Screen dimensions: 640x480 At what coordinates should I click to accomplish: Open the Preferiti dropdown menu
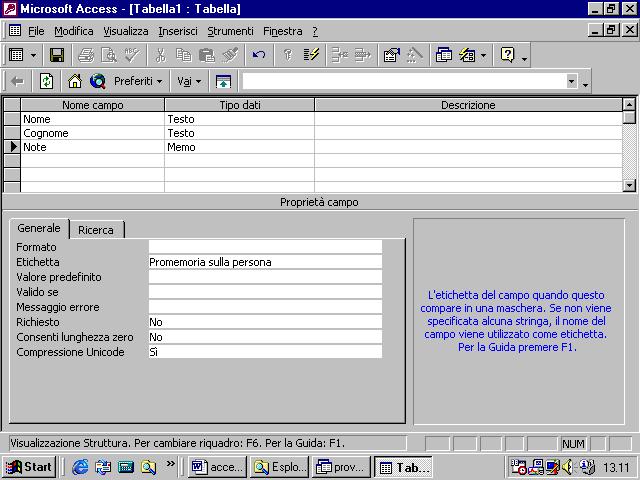tap(138, 81)
